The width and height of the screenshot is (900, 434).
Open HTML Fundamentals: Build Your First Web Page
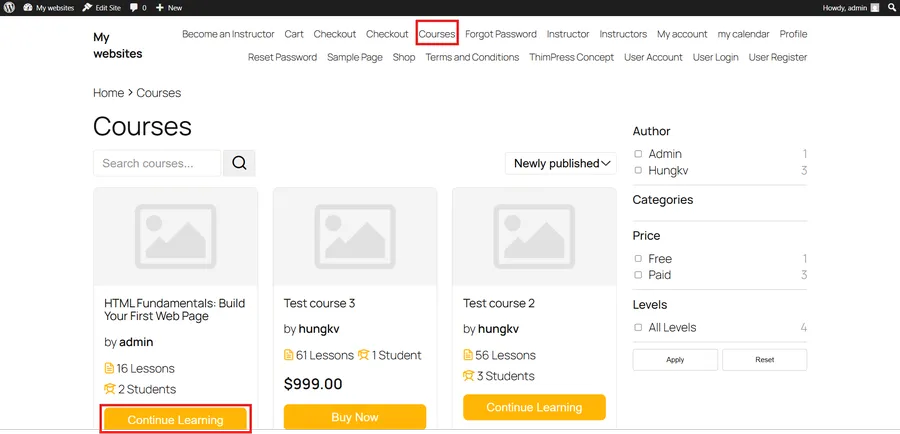(x=174, y=309)
